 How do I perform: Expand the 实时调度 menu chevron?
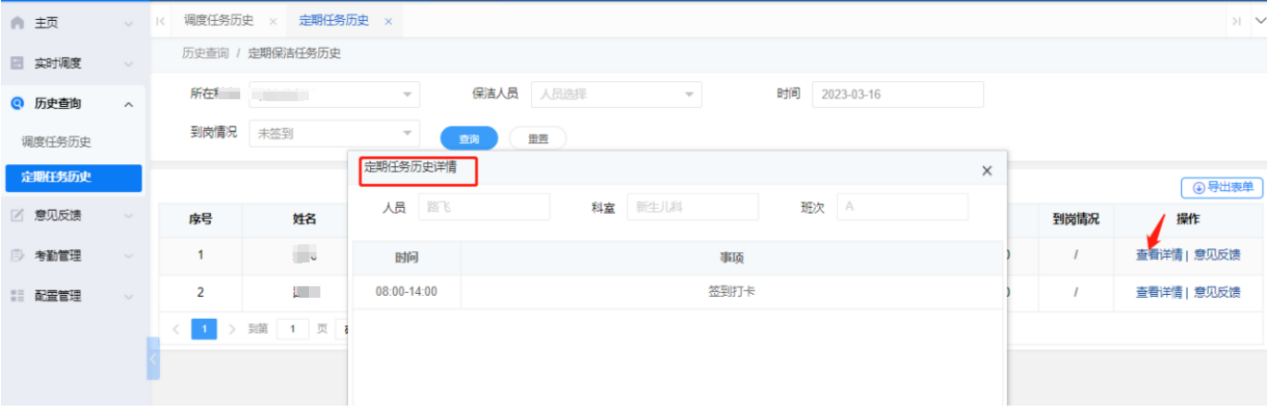click(x=128, y=64)
